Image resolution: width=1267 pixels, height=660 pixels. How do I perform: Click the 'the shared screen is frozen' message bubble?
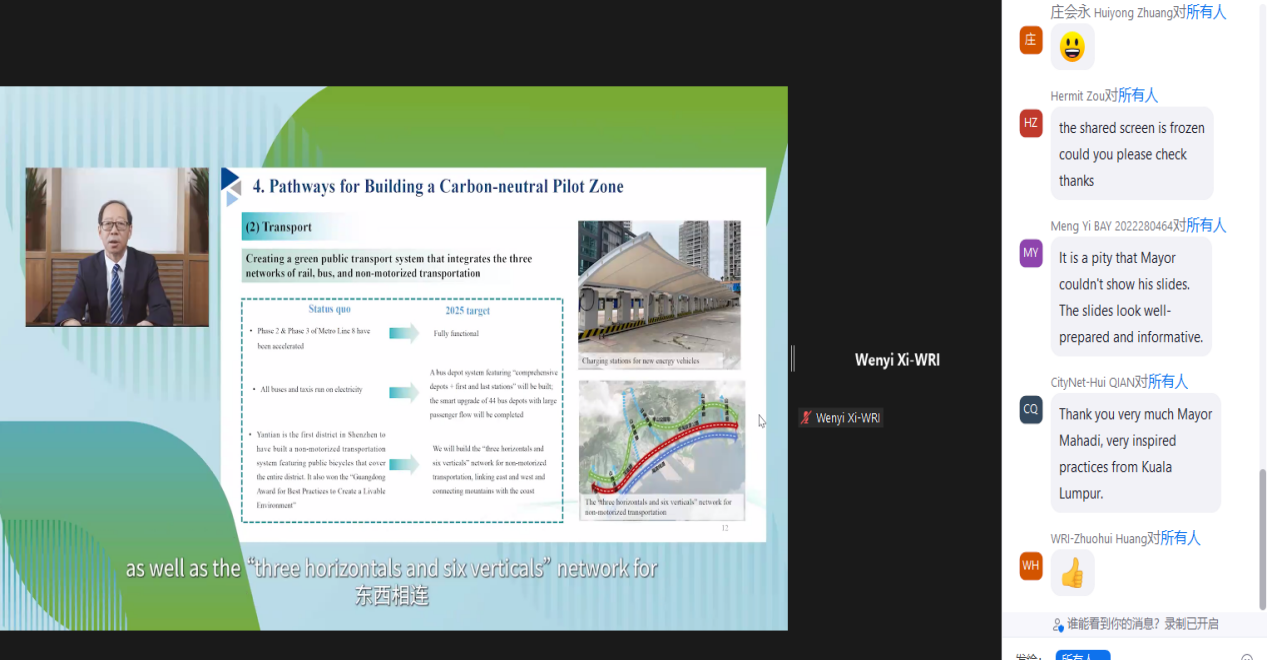click(1132, 154)
